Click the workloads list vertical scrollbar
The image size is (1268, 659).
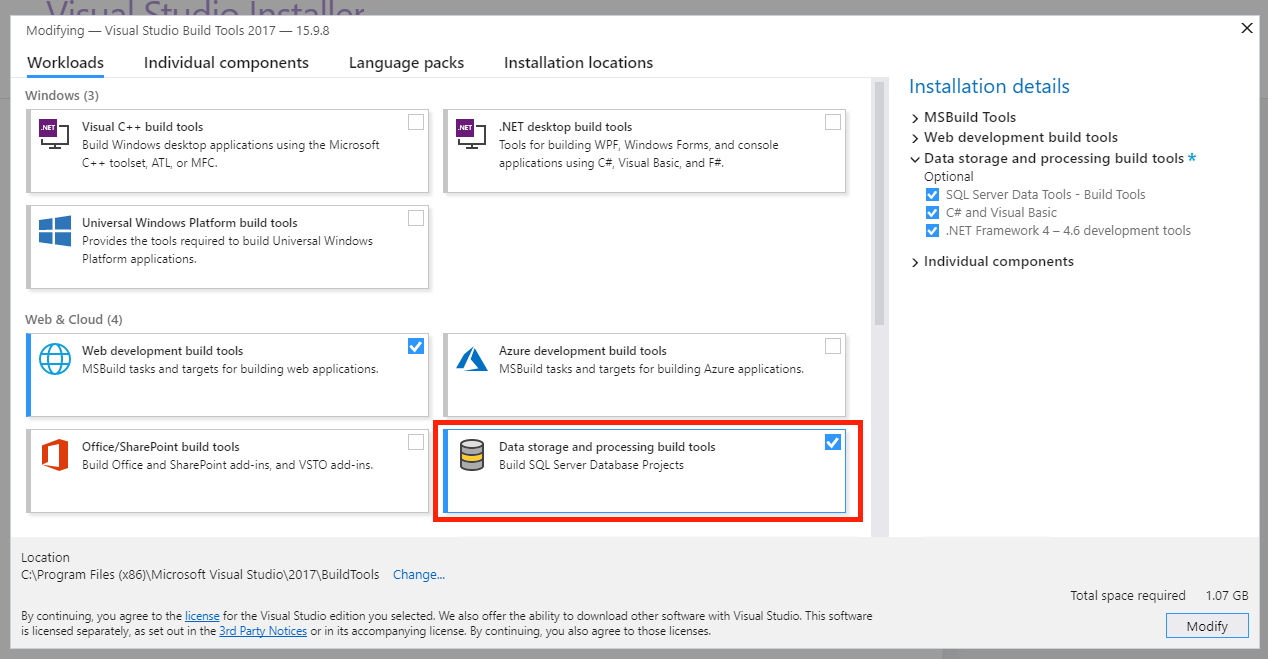(x=879, y=203)
